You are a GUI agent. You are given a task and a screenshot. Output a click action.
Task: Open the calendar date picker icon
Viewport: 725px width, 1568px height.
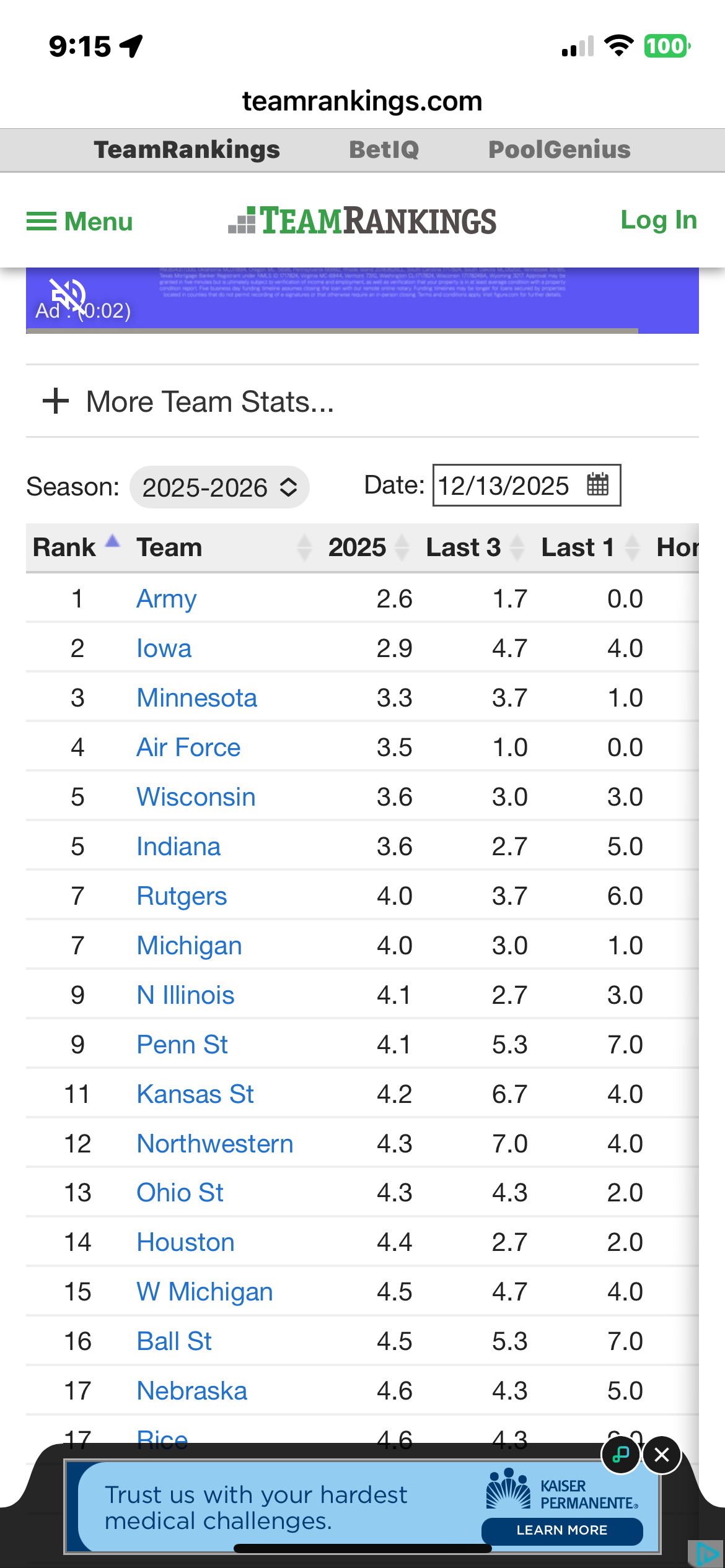(597, 485)
